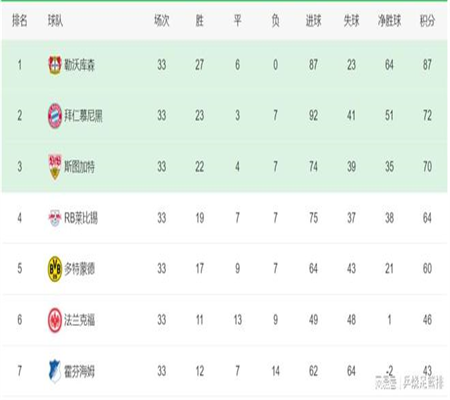Image resolution: width=450 pixels, height=400 pixels.
Task: Sort by the 净胜球 column header
Action: [389, 21]
